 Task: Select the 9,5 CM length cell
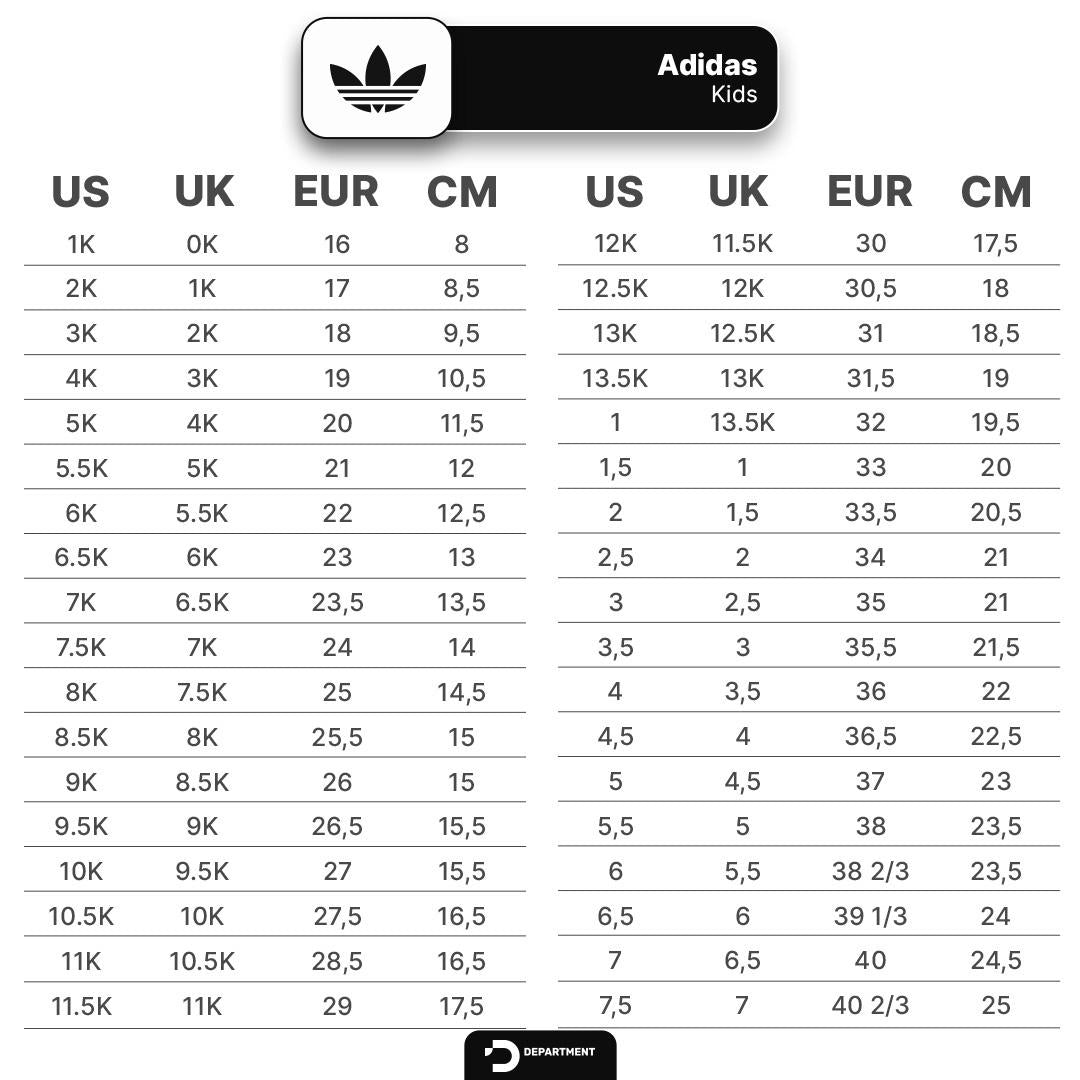tap(461, 334)
